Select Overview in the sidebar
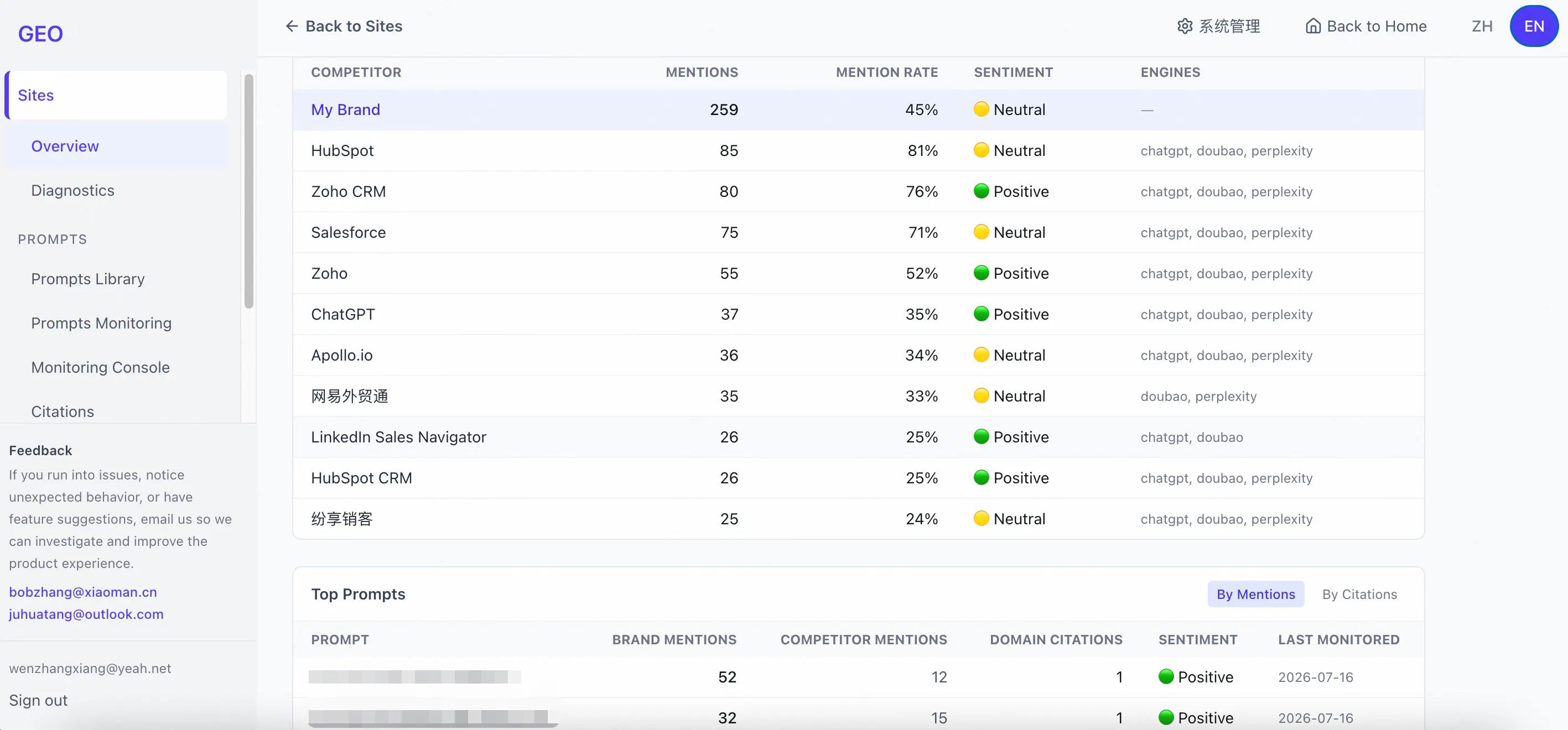The height and width of the screenshot is (730, 1568). point(116,146)
